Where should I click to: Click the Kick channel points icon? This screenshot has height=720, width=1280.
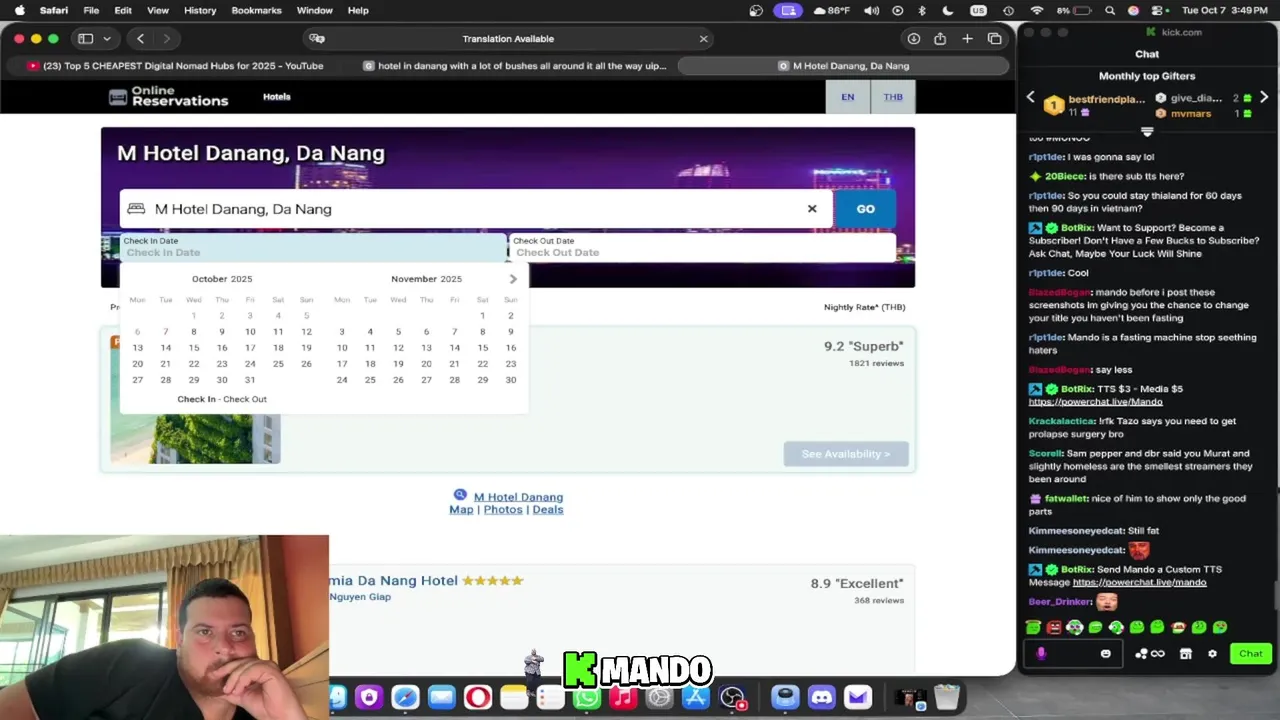tap(1149, 654)
